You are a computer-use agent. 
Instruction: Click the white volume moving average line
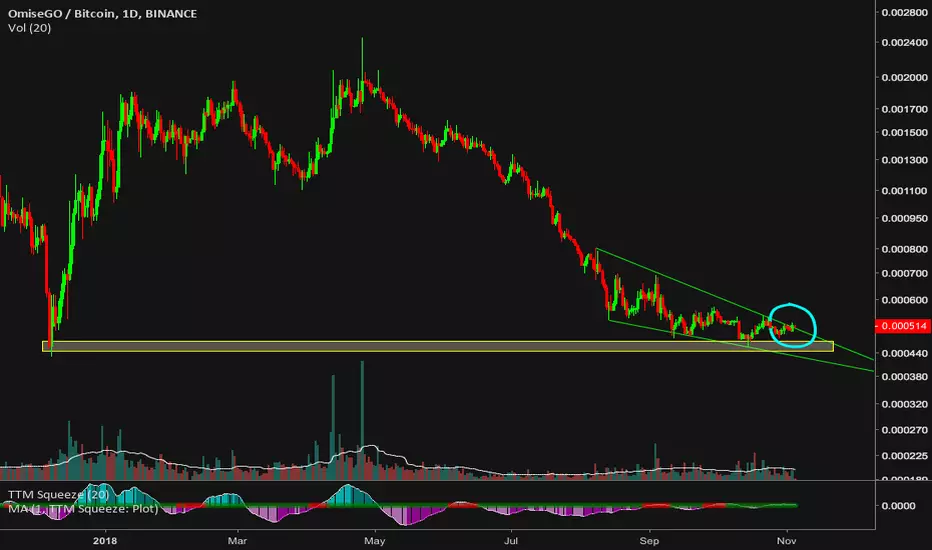(x=397, y=463)
